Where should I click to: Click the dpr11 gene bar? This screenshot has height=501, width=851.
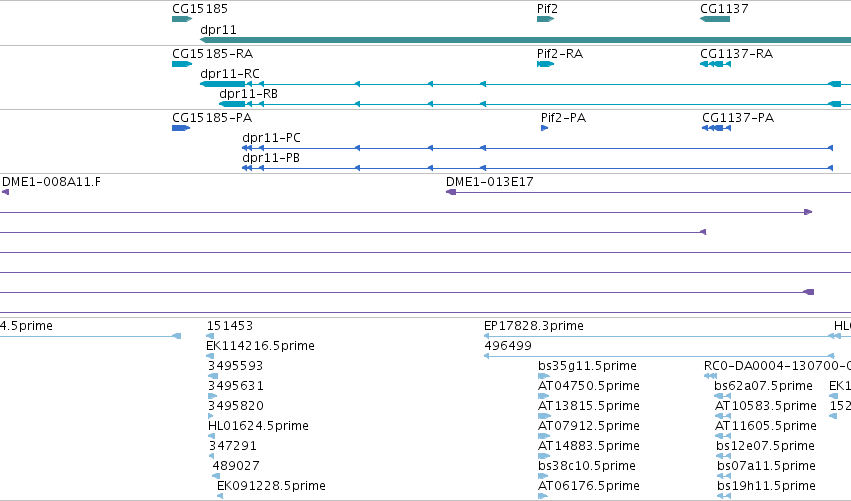point(525,40)
